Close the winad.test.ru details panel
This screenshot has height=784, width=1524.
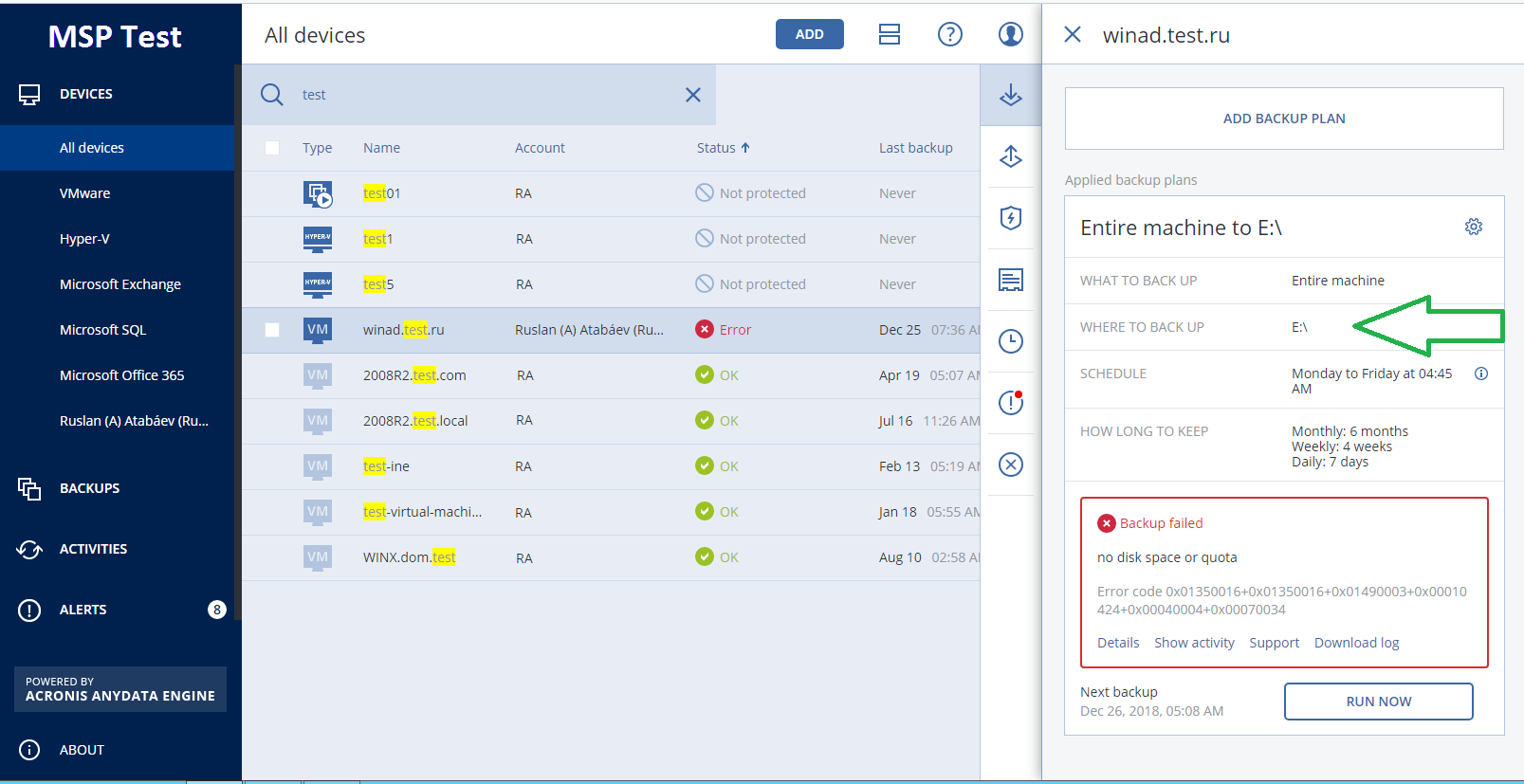click(1073, 34)
